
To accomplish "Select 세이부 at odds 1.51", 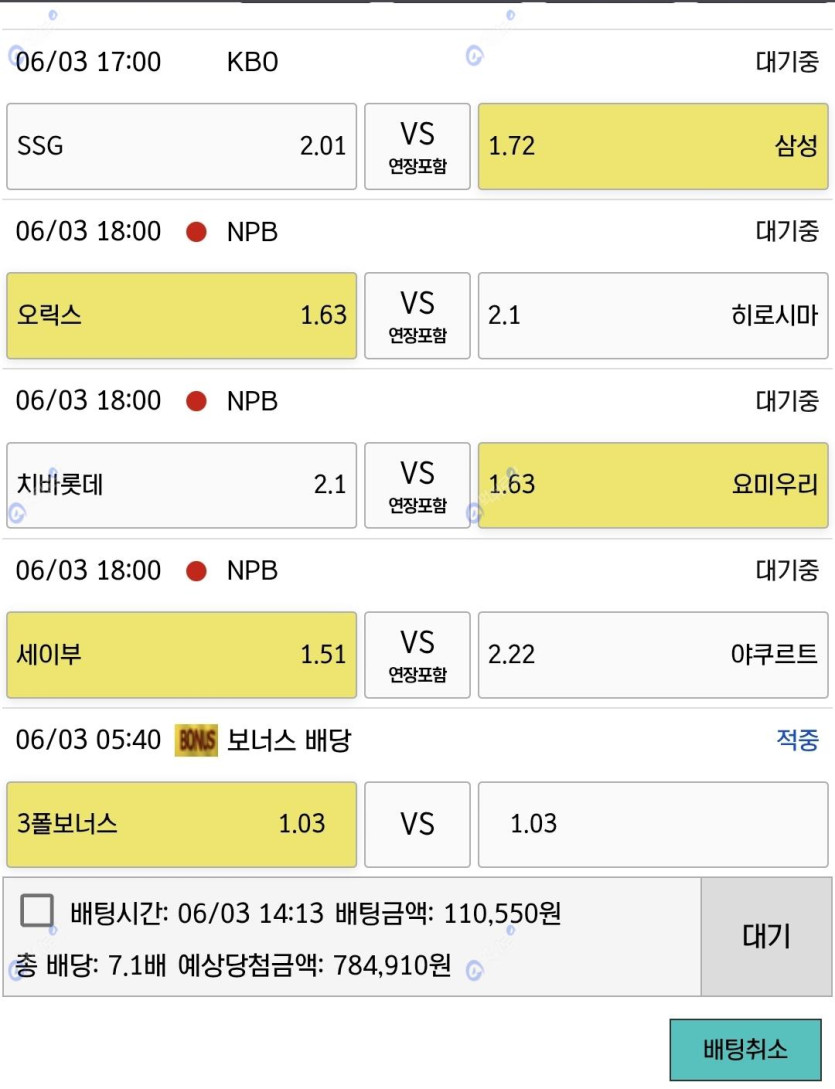I will pos(181,655).
